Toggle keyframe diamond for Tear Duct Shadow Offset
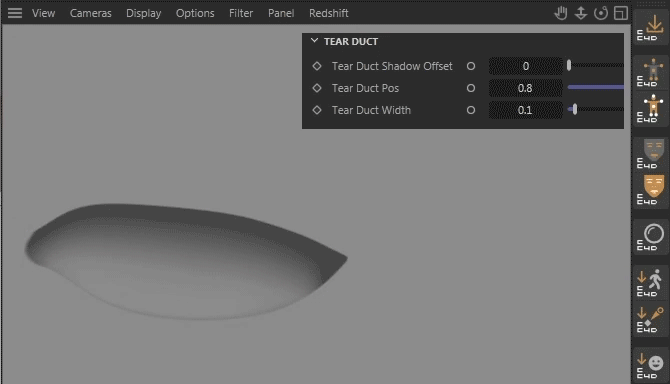670x384 pixels. [317, 66]
